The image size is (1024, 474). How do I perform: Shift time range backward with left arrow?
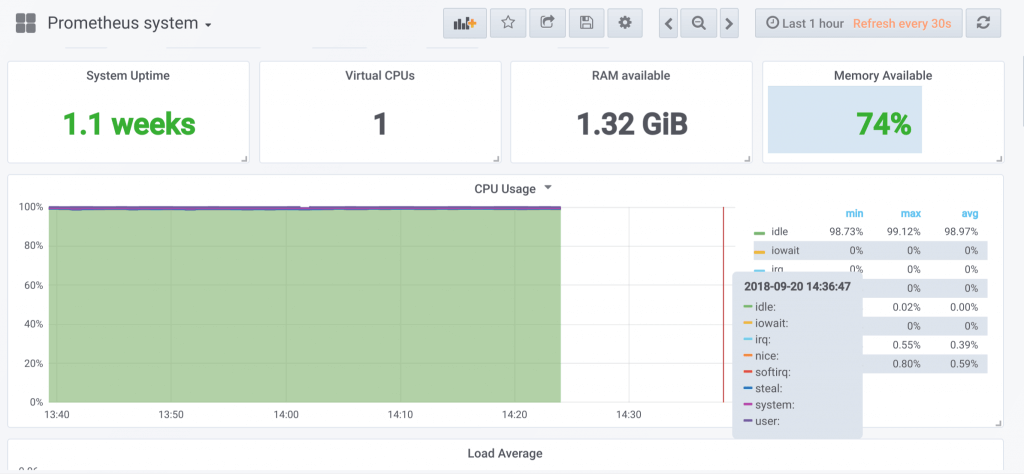(x=668, y=24)
